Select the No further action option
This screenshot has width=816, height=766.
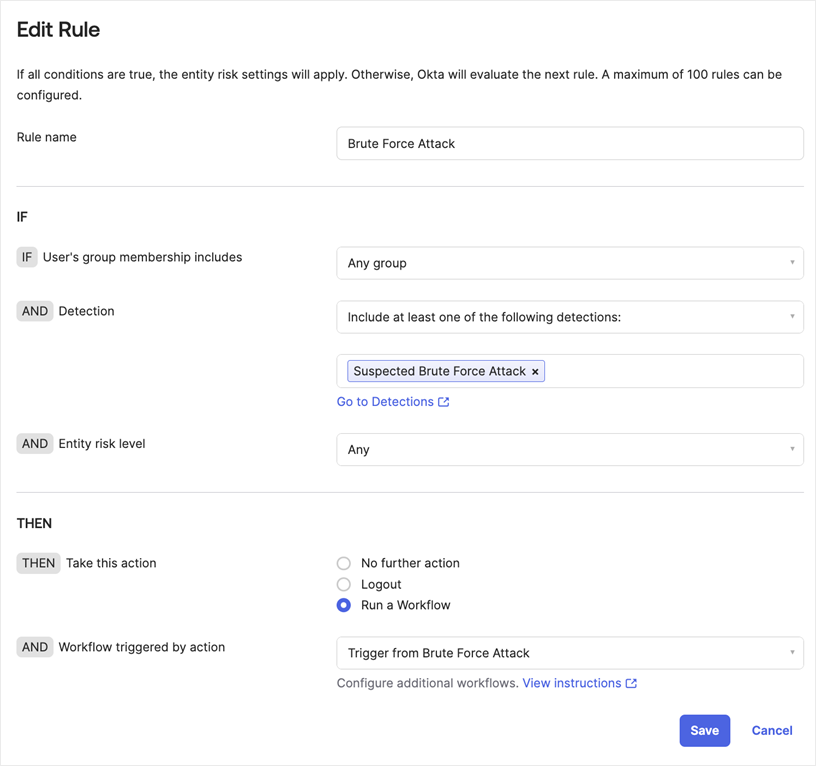344,563
